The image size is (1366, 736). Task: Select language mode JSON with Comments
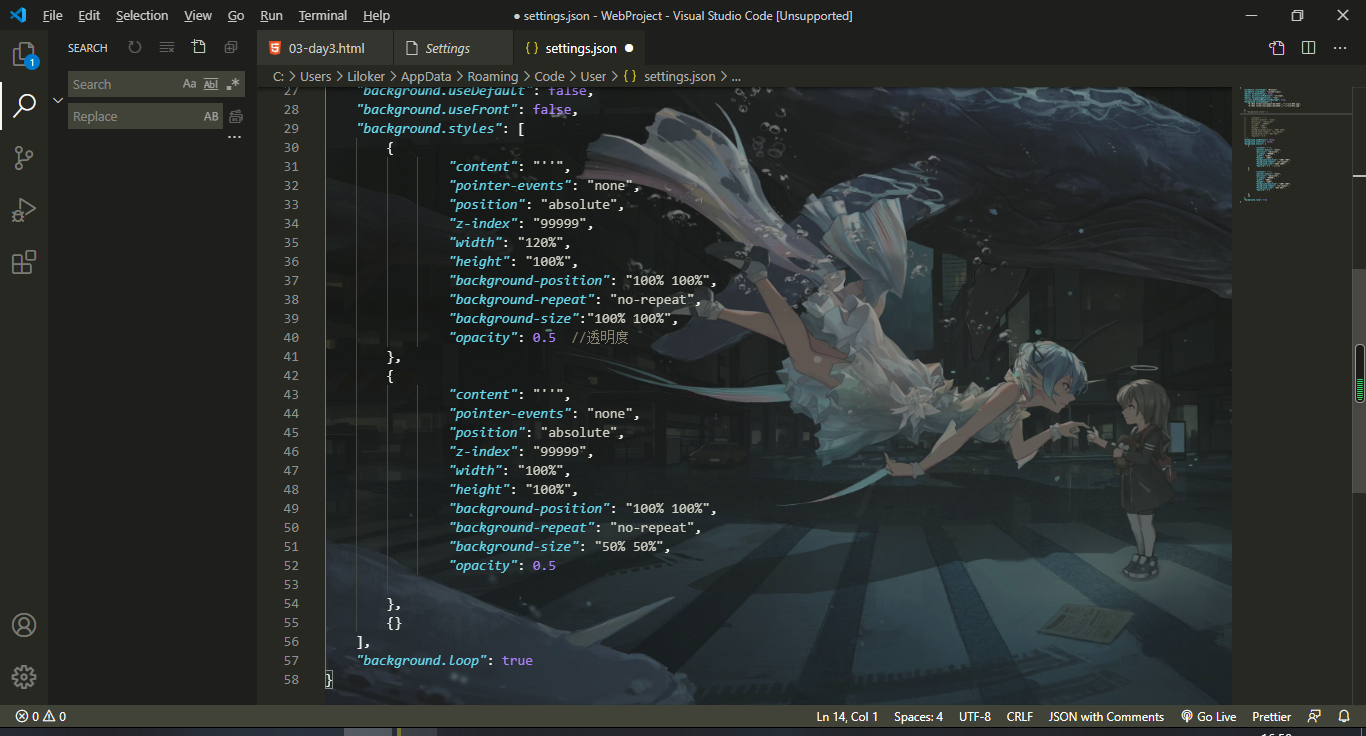[x=1106, y=717]
